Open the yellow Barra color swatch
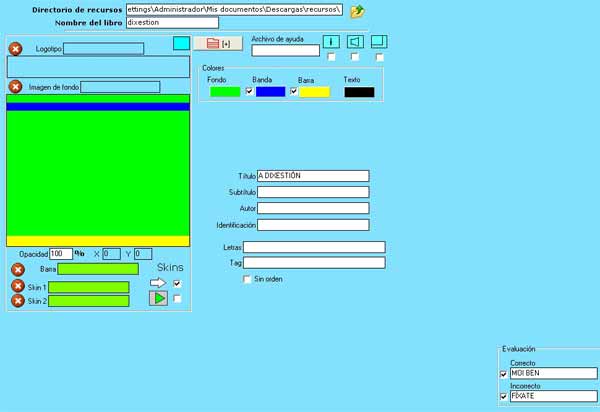Screen dimensions: 600x412 click(315, 92)
